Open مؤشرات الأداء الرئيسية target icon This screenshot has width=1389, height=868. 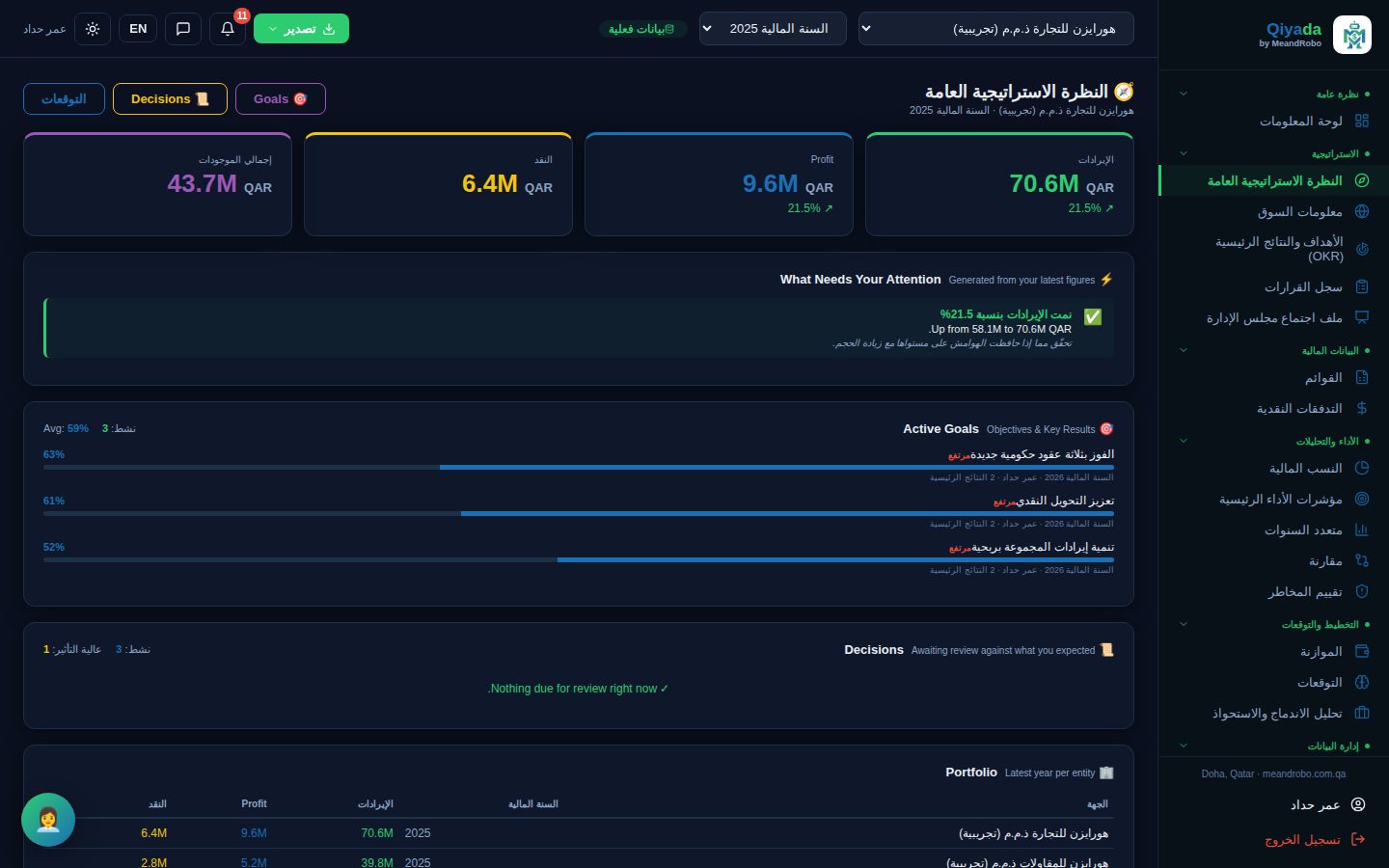(1362, 499)
